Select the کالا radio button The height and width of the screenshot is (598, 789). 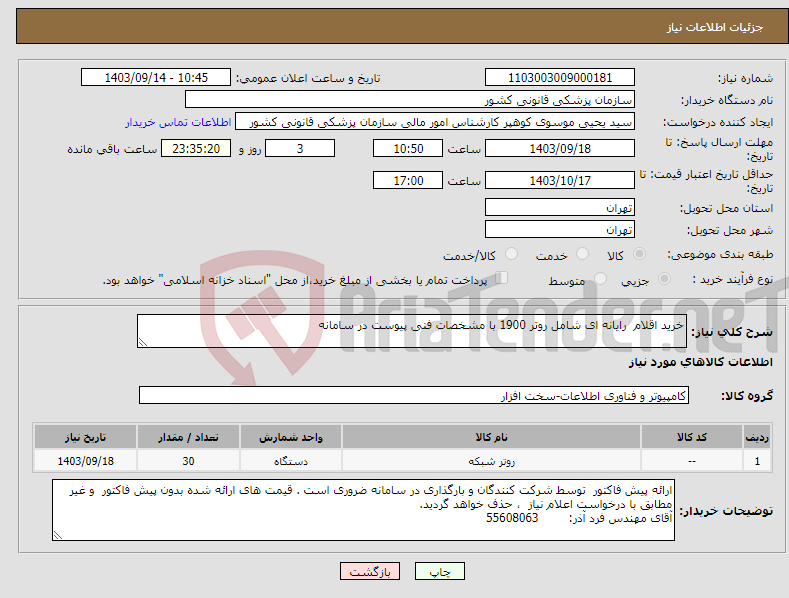639,254
